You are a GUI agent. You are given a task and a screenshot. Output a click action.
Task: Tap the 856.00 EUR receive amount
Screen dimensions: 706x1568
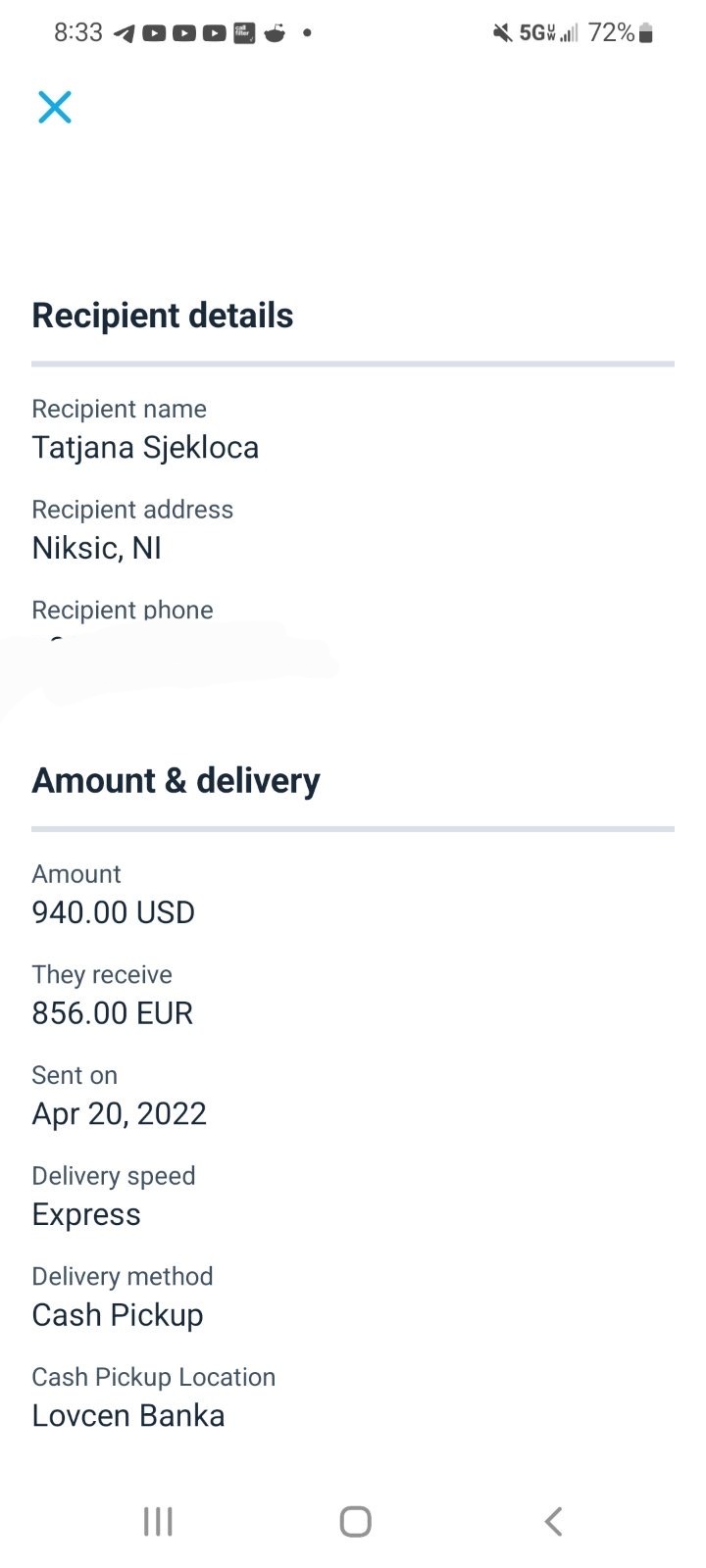coord(112,1013)
